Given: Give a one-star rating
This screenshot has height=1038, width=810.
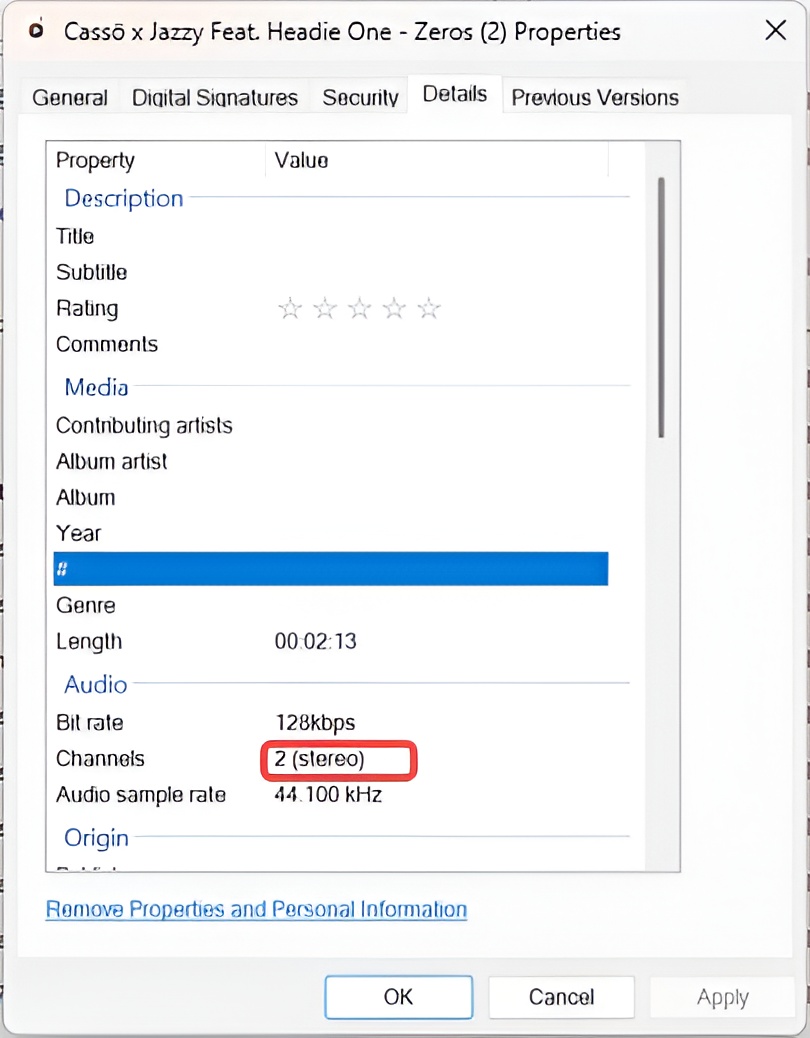Looking at the screenshot, I should click(x=290, y=309).
